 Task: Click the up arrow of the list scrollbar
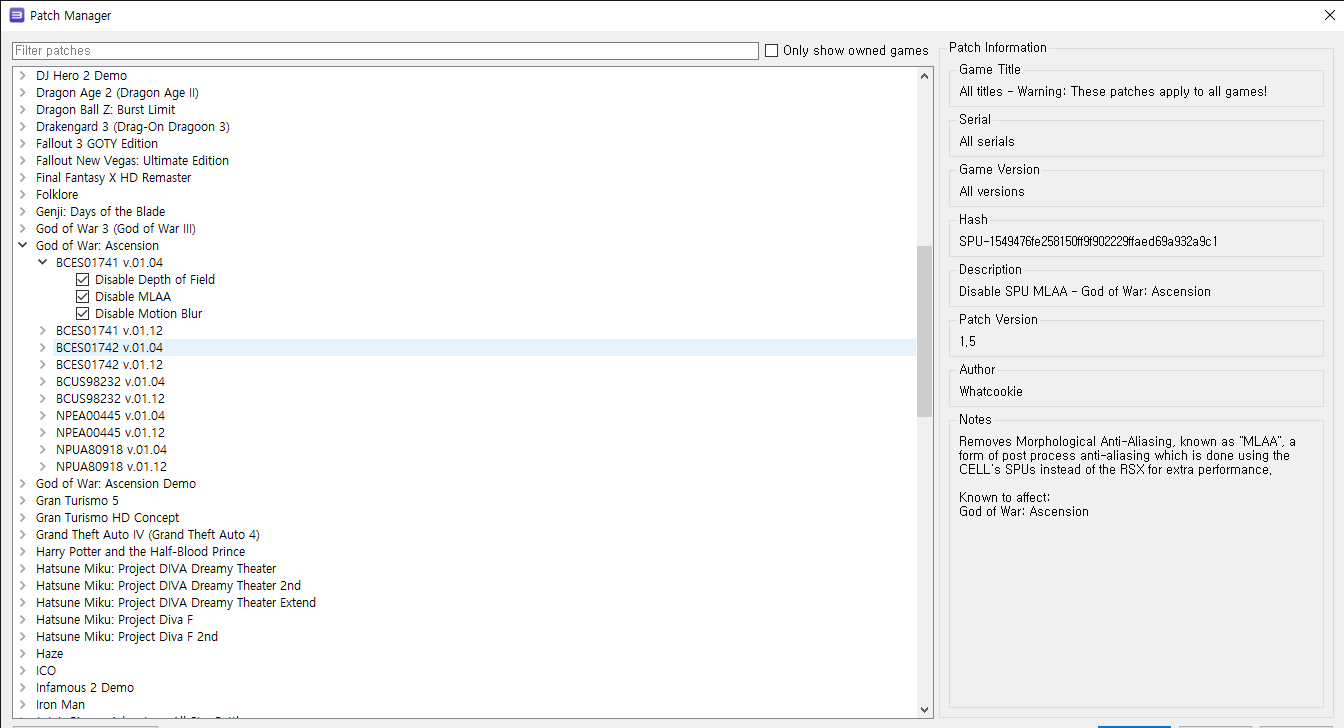click(924, 76)
